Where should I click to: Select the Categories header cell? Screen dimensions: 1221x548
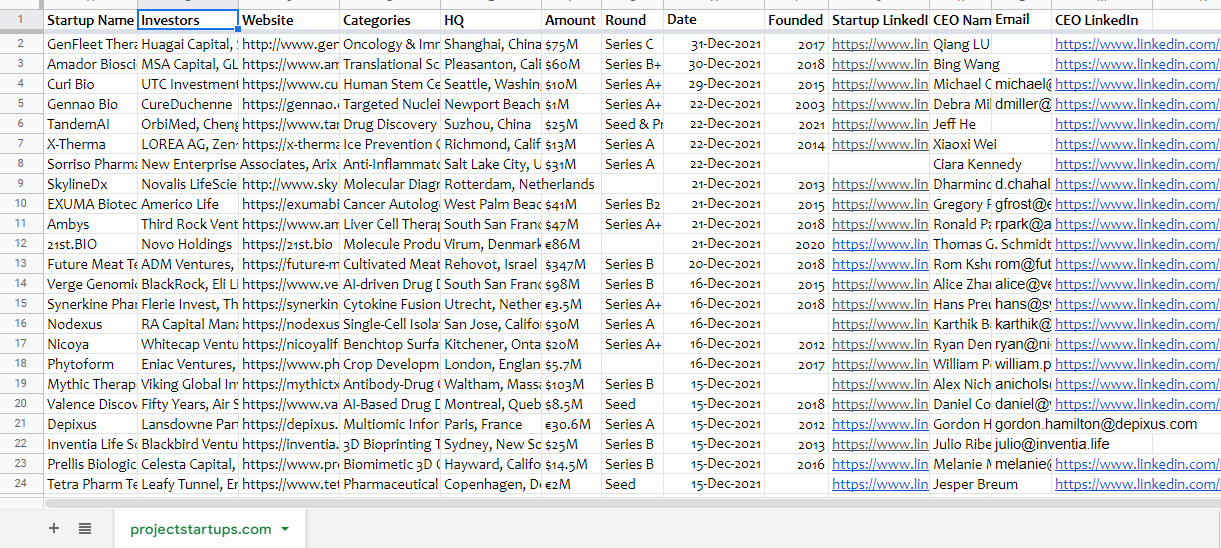tap(390, 20)
